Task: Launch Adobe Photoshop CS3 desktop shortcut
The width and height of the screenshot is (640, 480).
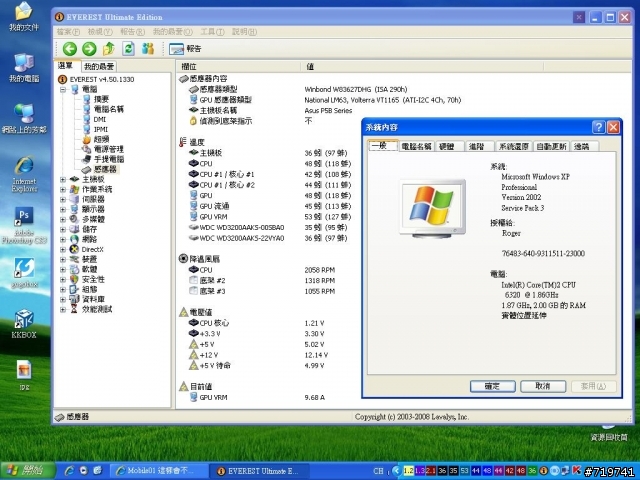Action: tap(24, 226)
